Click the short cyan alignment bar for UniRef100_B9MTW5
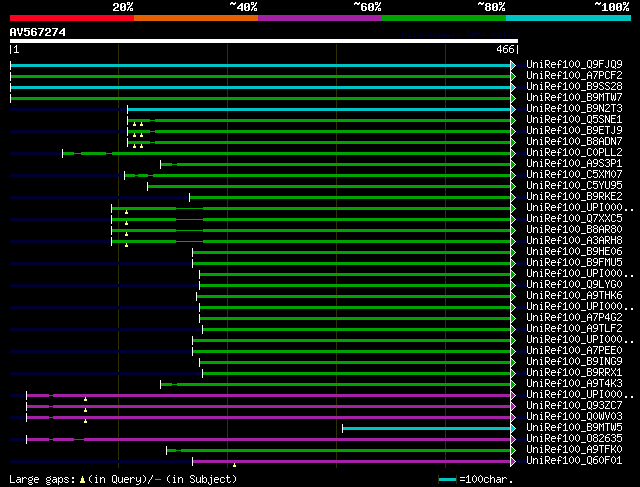Viewport: 640px width, 487px height. click(427, 428)
